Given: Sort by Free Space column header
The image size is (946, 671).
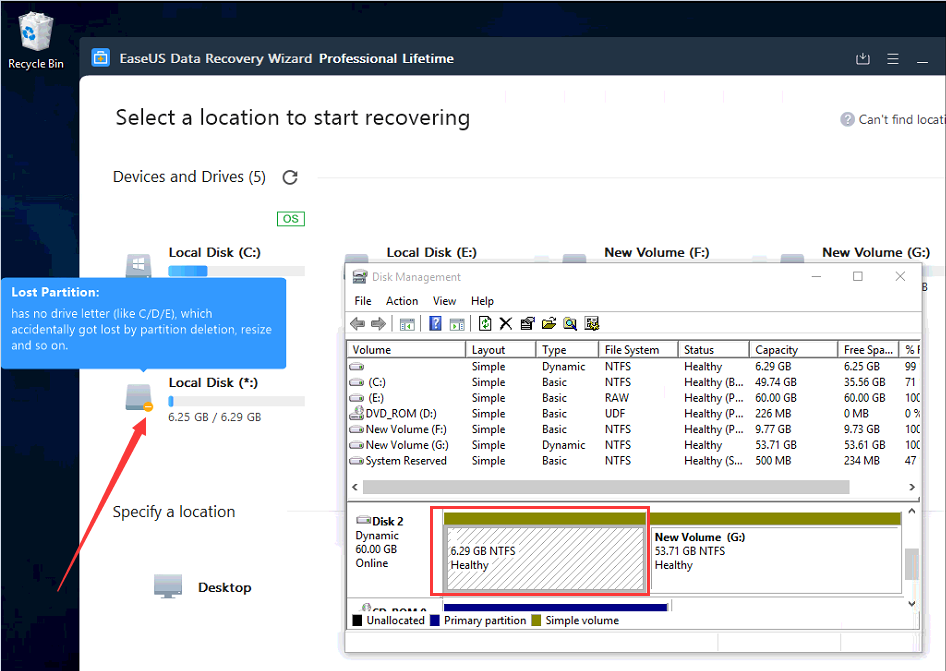Looking at the screenshot, I should coord(868,349).
